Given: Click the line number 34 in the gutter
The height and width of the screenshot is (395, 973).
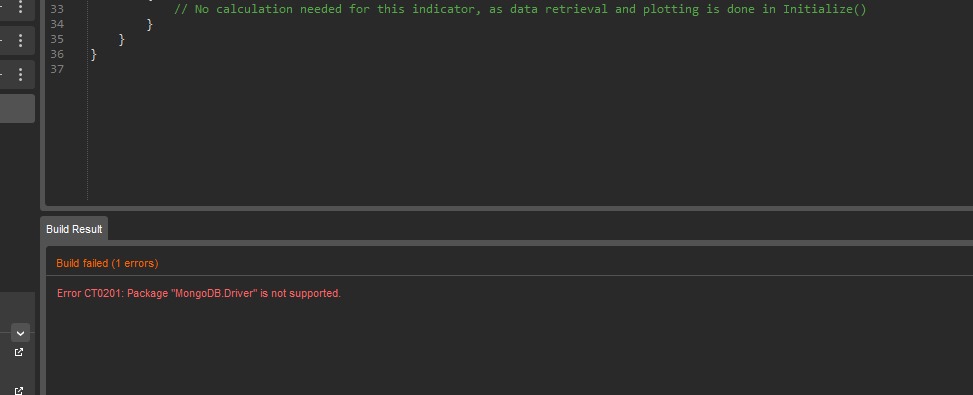Looking at the screenshot, I should coord(57,24).
